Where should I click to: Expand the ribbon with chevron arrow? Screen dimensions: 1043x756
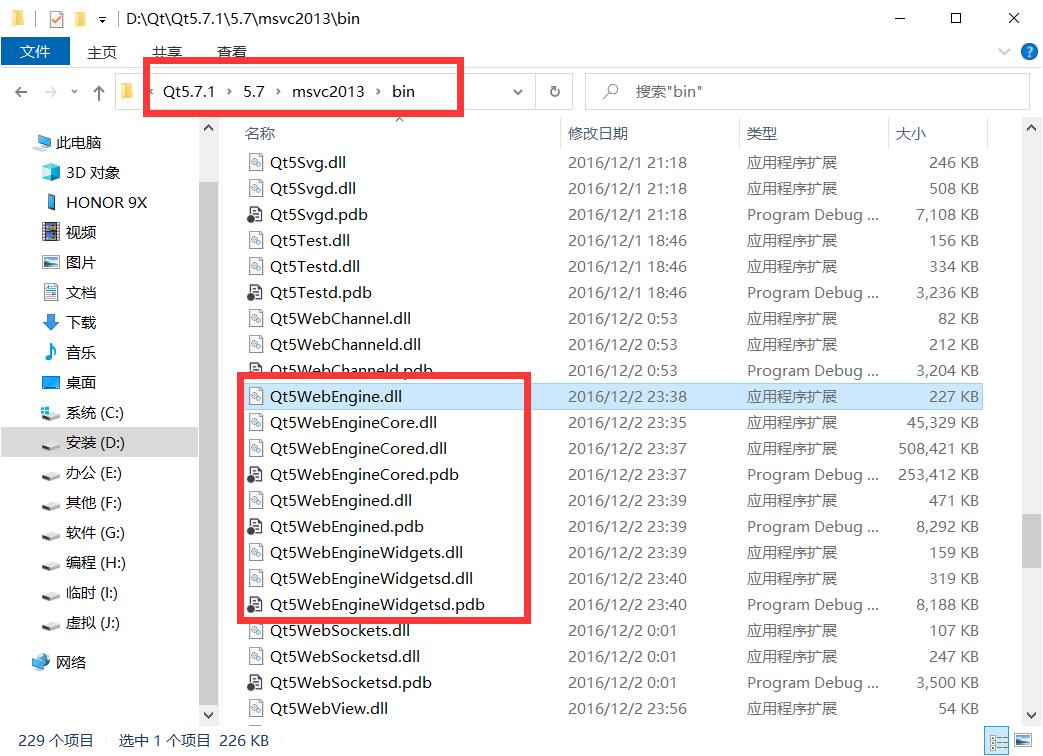(x=1004, y=52)
